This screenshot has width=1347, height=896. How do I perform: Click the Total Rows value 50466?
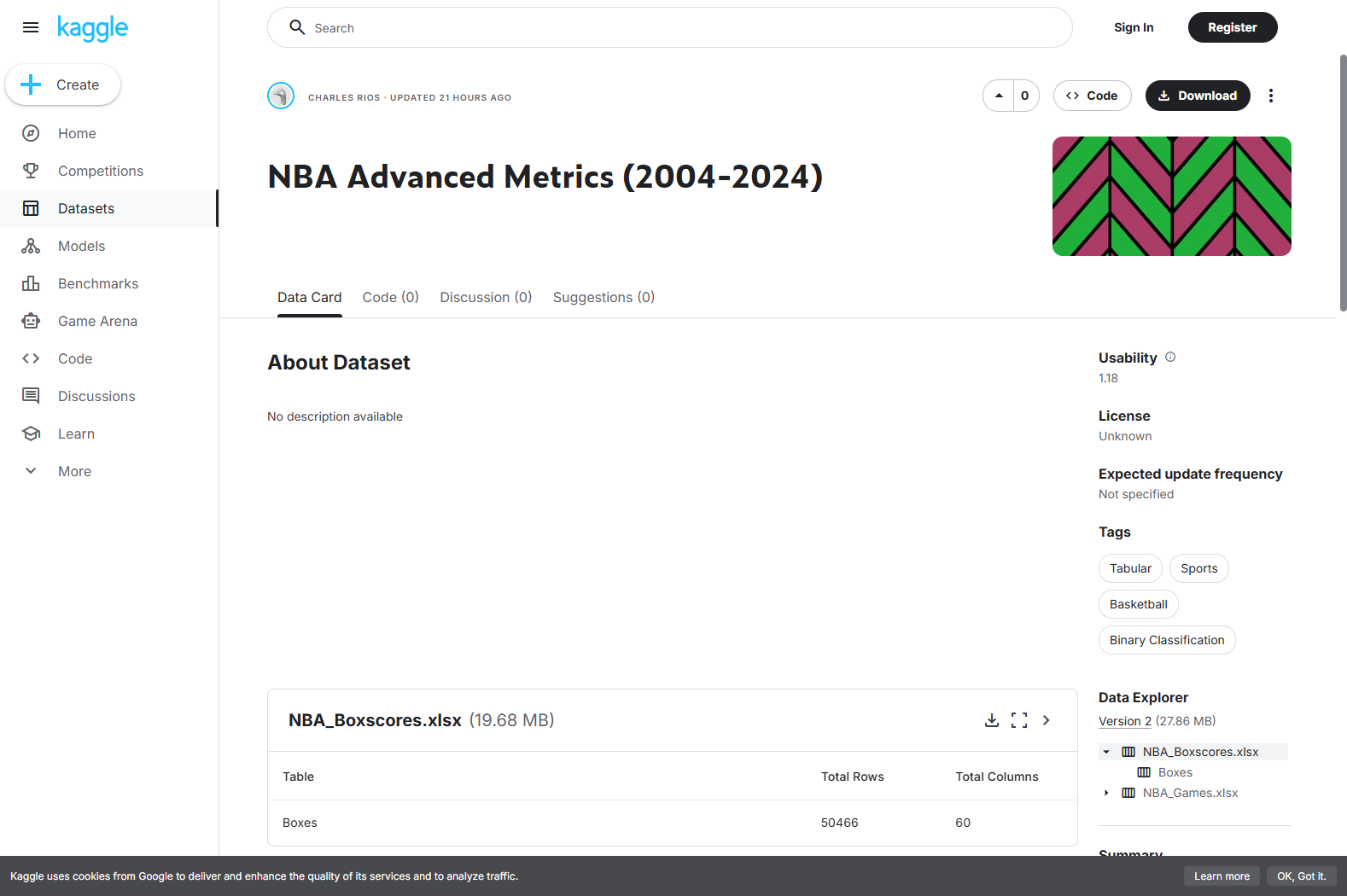pos(840,823)
